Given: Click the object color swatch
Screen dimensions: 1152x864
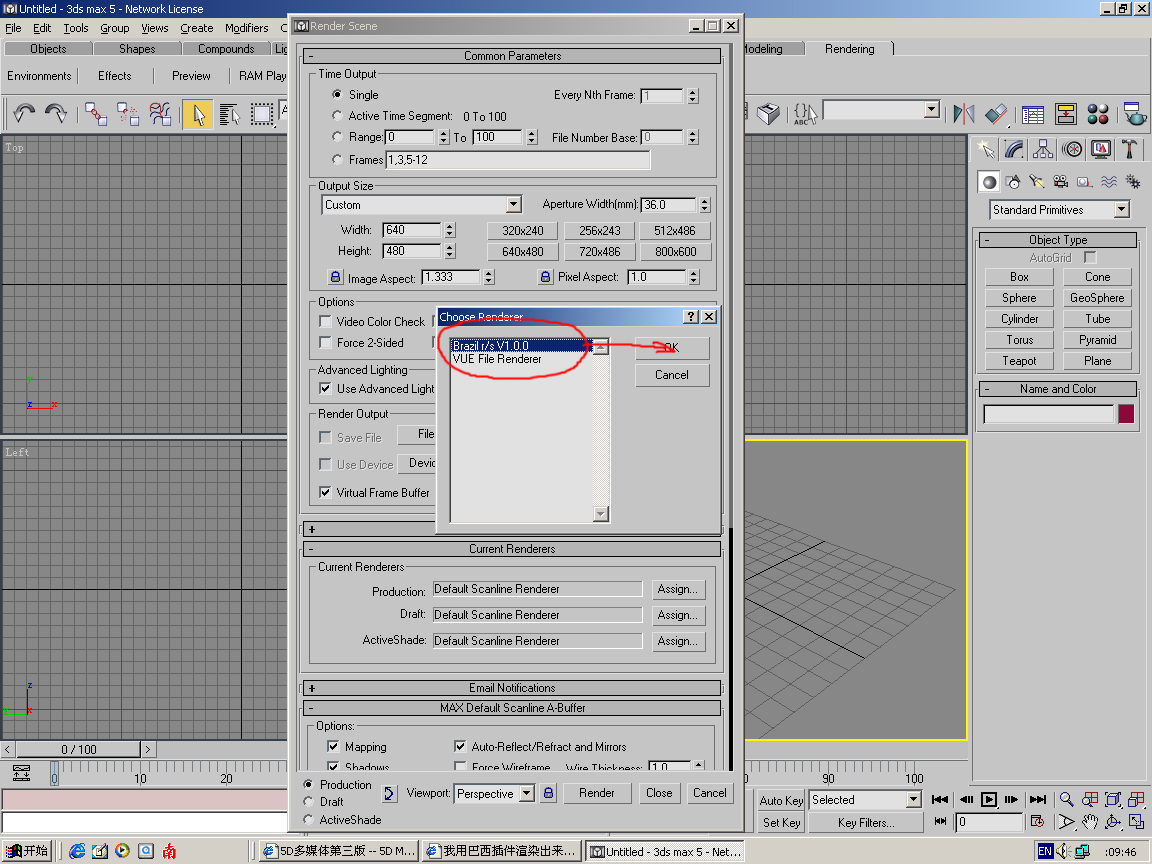Looking at the screenshot, I should click(x=1126, y=414).
